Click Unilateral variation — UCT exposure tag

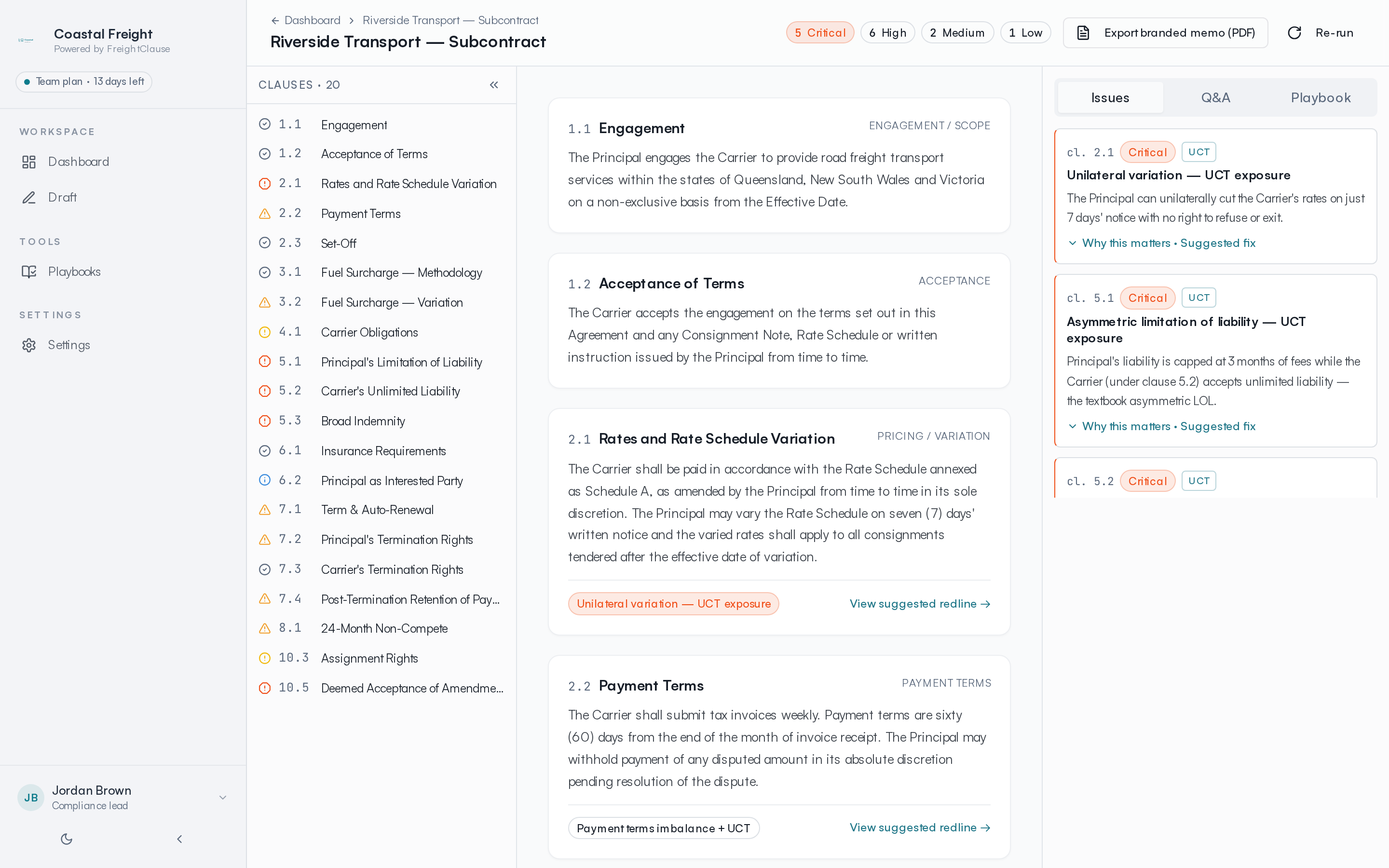pos(673,603)
